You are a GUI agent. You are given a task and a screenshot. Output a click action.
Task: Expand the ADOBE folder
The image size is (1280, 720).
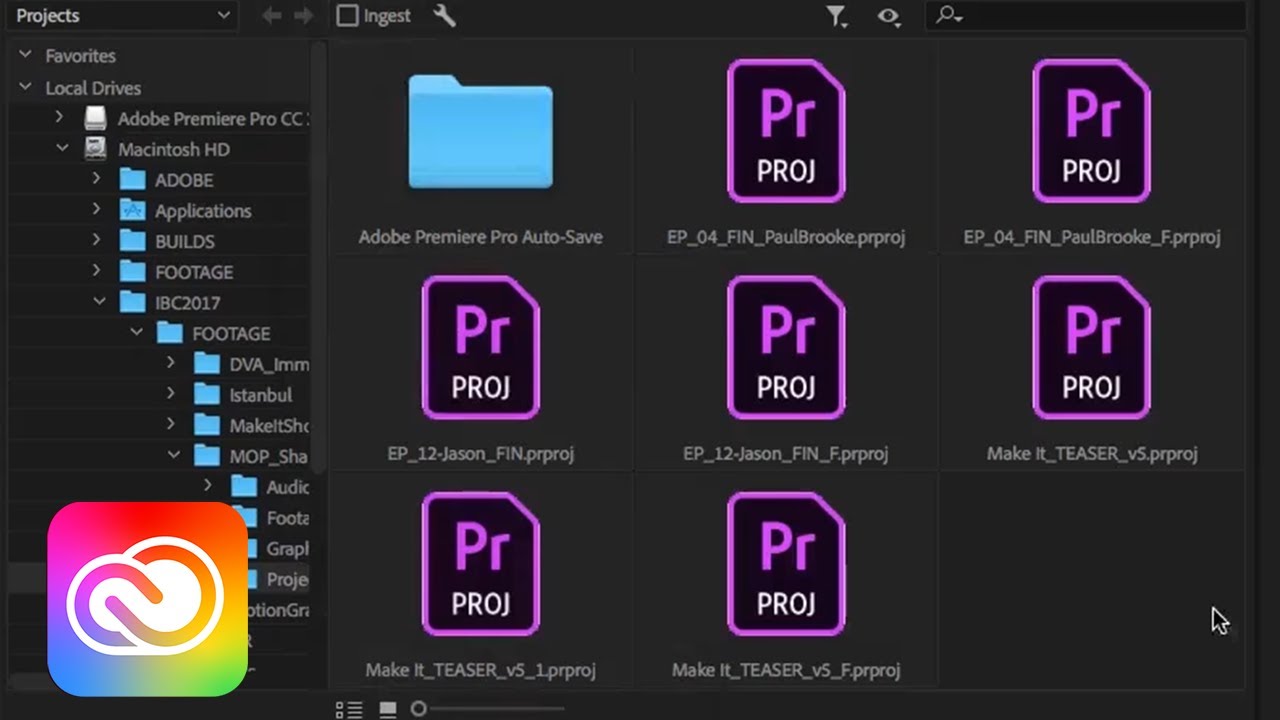point(97,180)
